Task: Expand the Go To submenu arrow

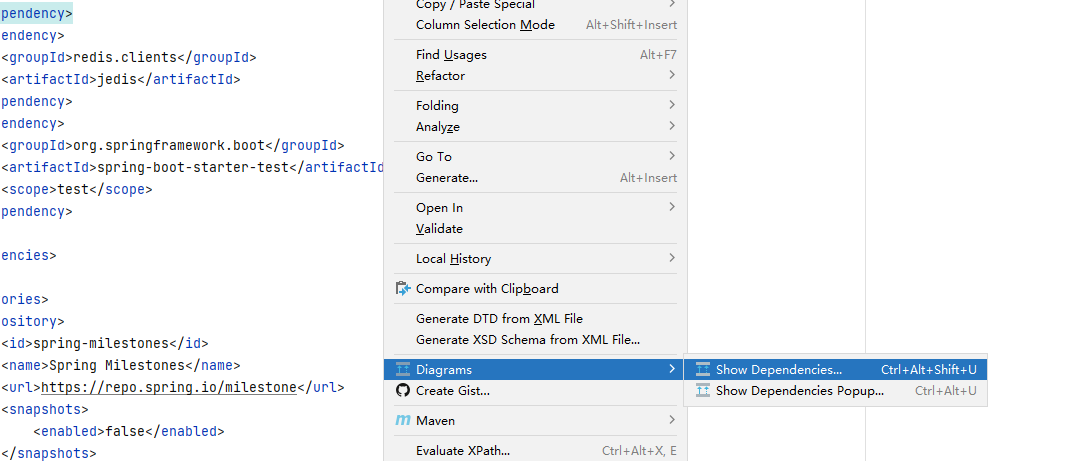Action: pos(672,157)
